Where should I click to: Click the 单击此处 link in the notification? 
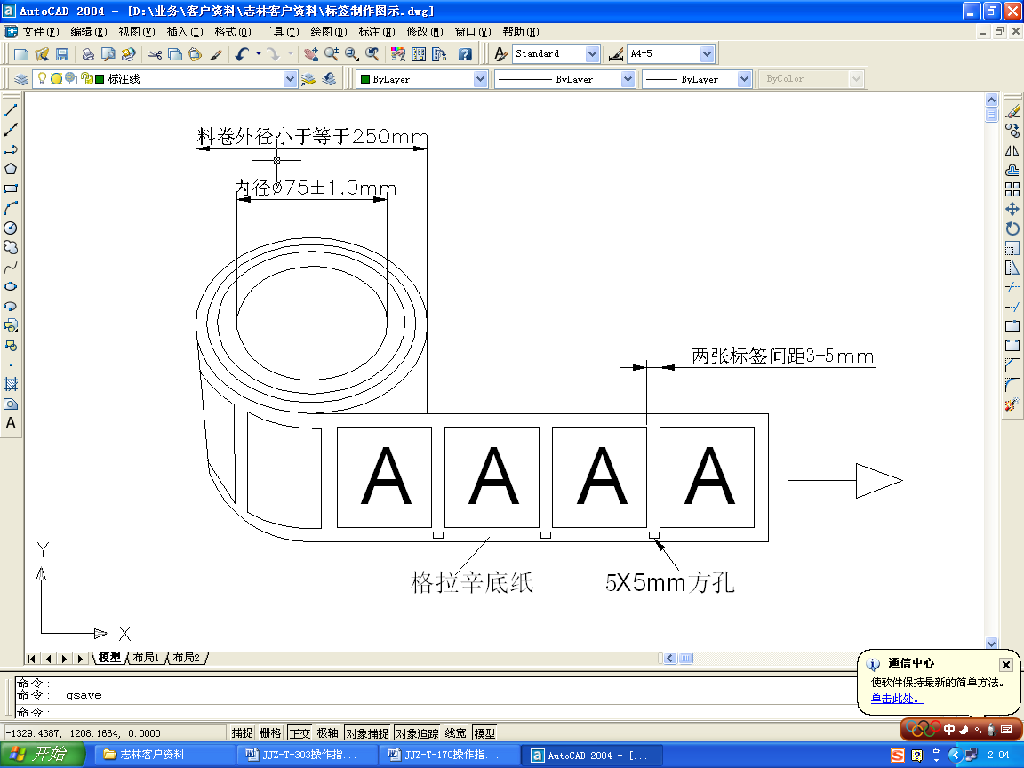896,698
